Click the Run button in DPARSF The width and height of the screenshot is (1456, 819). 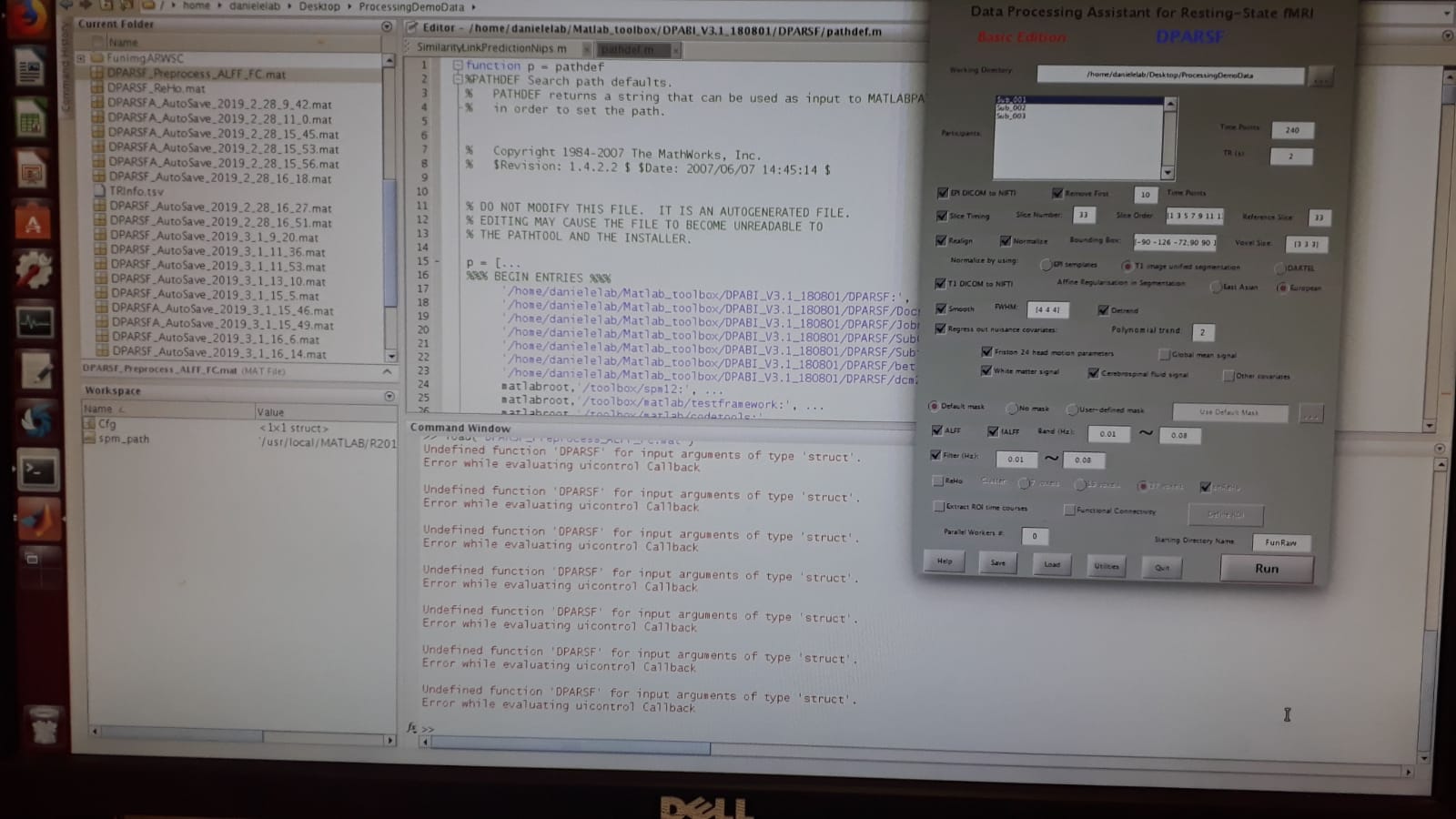[x=1266, y=569]
